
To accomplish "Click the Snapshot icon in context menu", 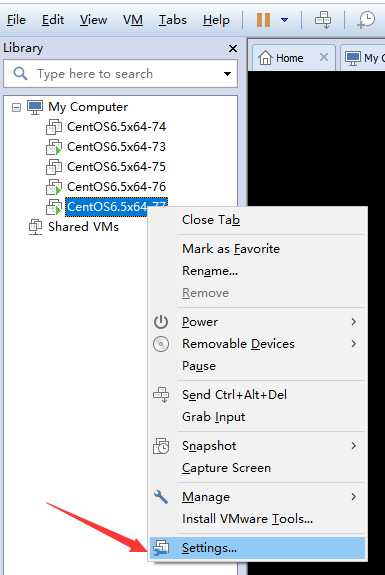I will point(161,446).
